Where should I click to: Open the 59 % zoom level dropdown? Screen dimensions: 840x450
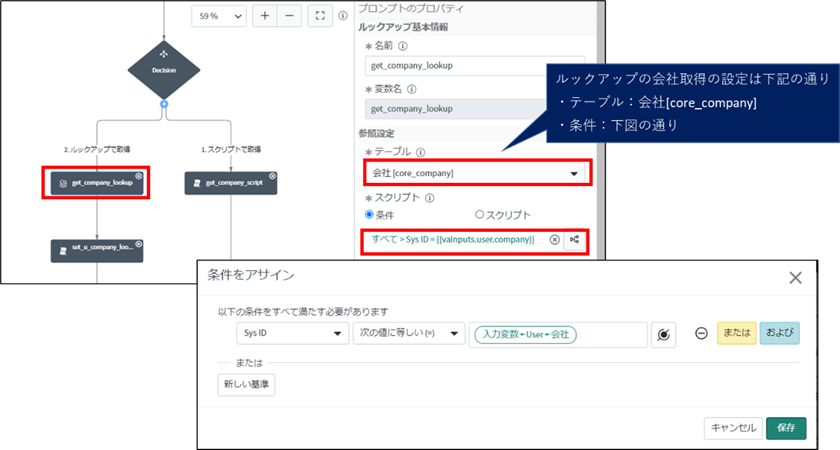point(219,16)
